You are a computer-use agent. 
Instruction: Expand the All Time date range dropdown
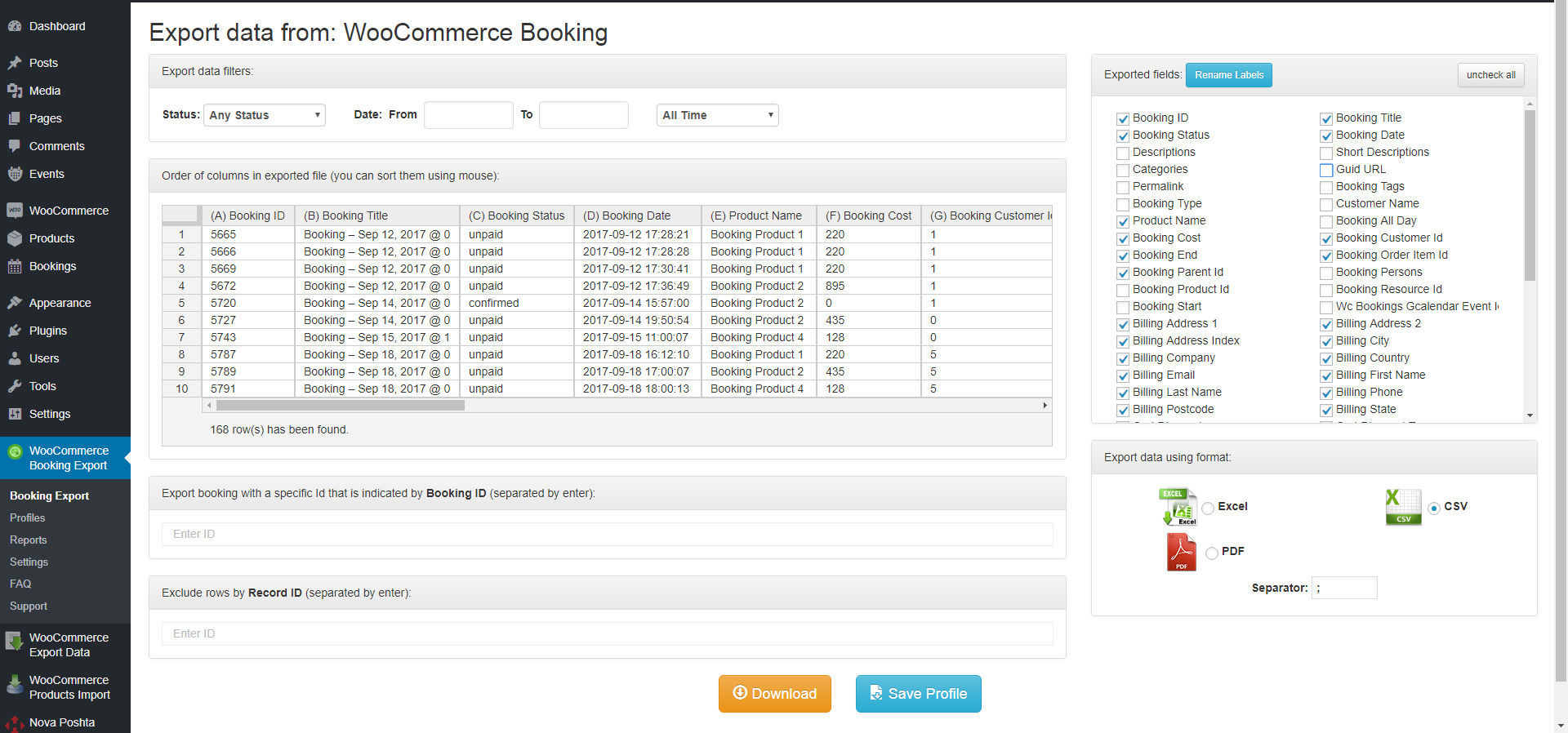coord(717,115)
